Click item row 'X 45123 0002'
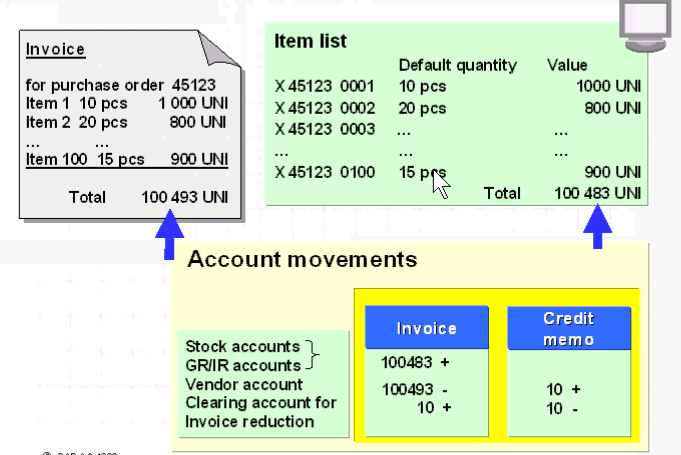The width and height of the screenshot is (681, 455). (324, 108)
